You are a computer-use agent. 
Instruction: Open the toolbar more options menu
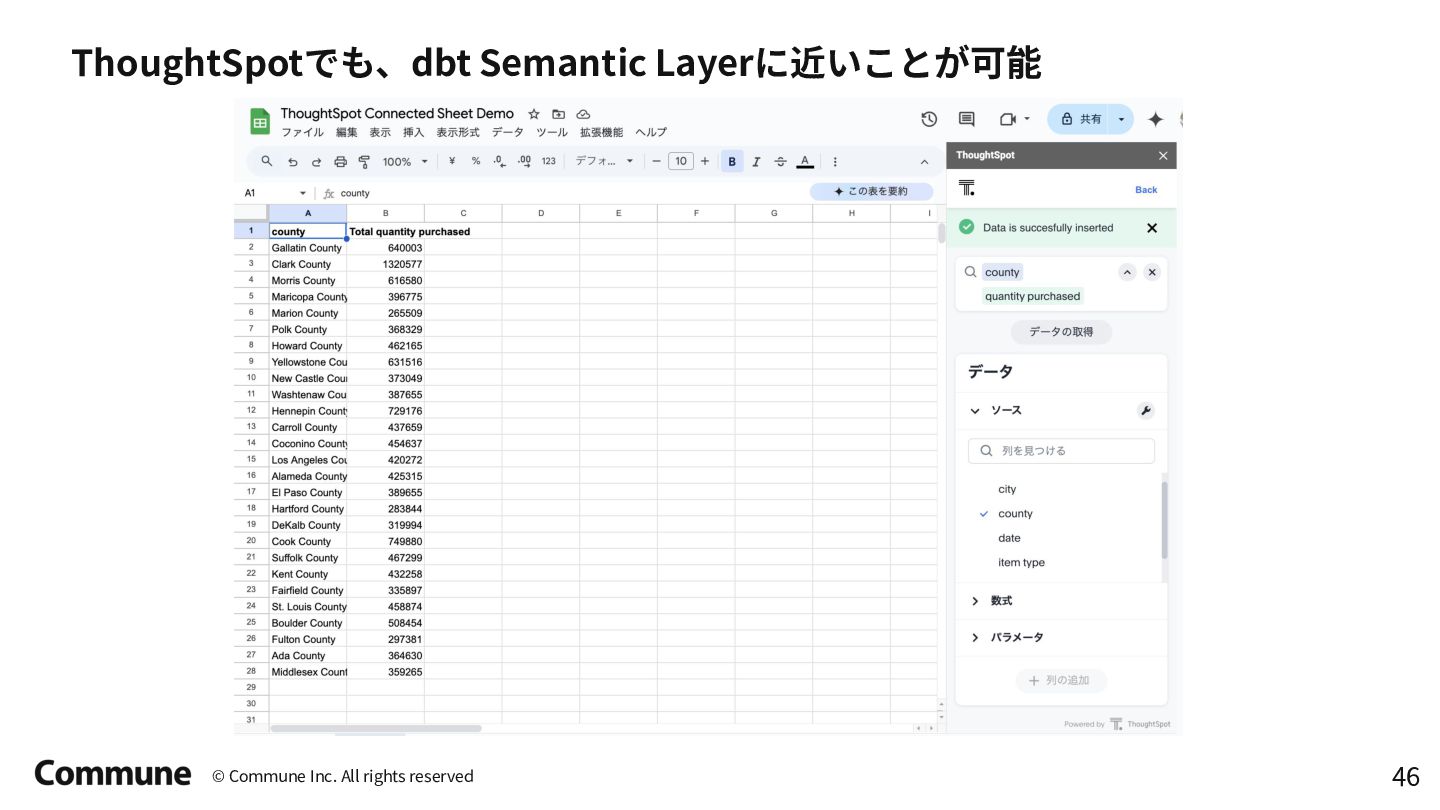pos(835,161)
